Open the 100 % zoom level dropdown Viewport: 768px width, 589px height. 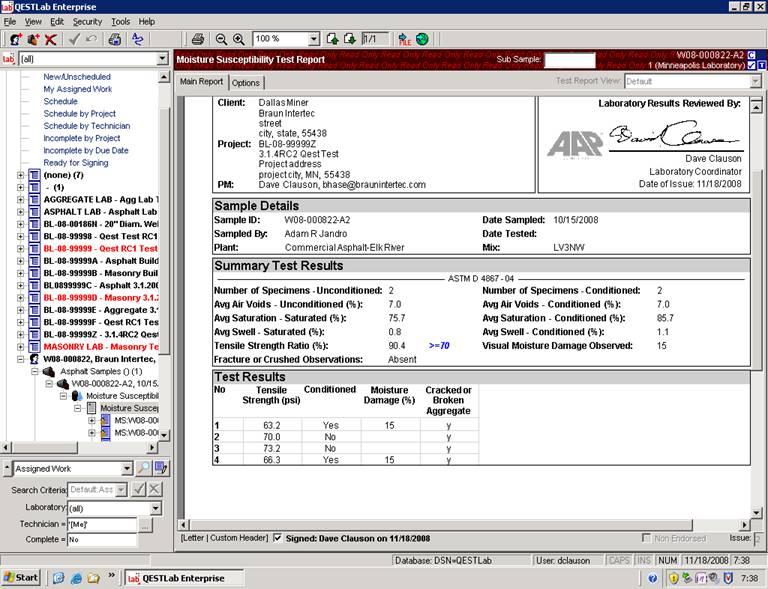313,39
